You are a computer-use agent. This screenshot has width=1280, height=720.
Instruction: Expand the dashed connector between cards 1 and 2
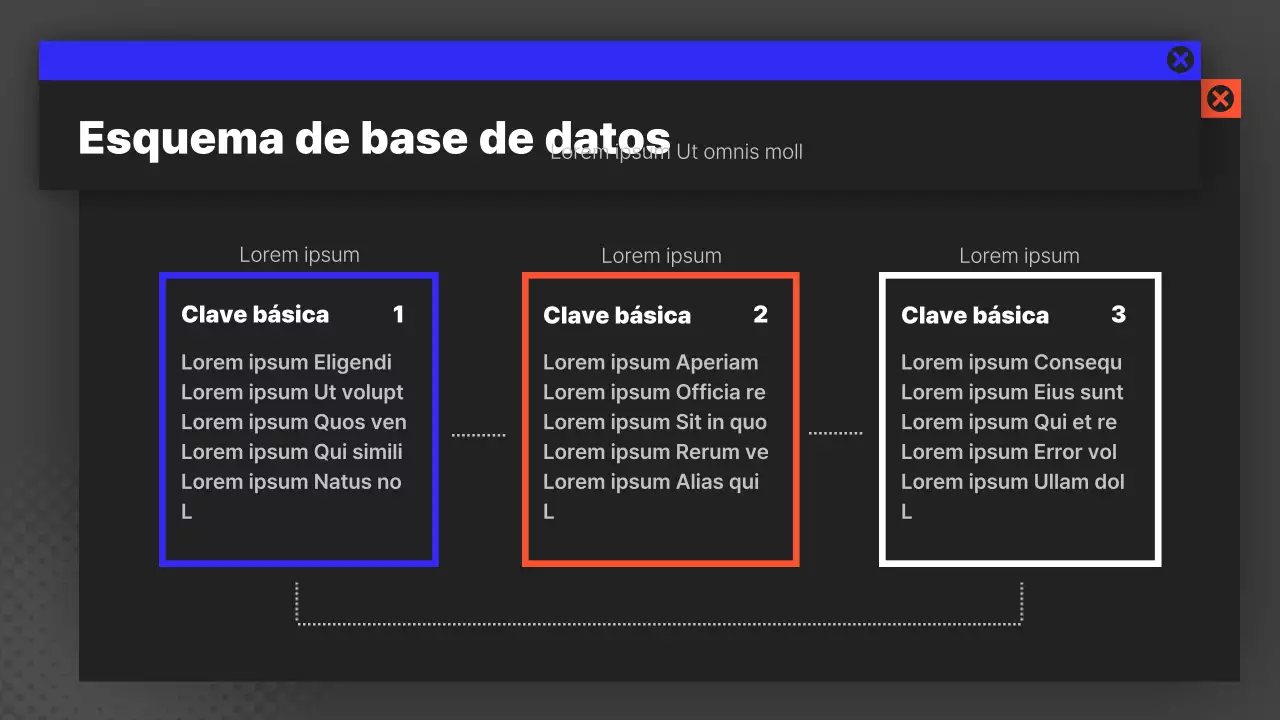479,432
